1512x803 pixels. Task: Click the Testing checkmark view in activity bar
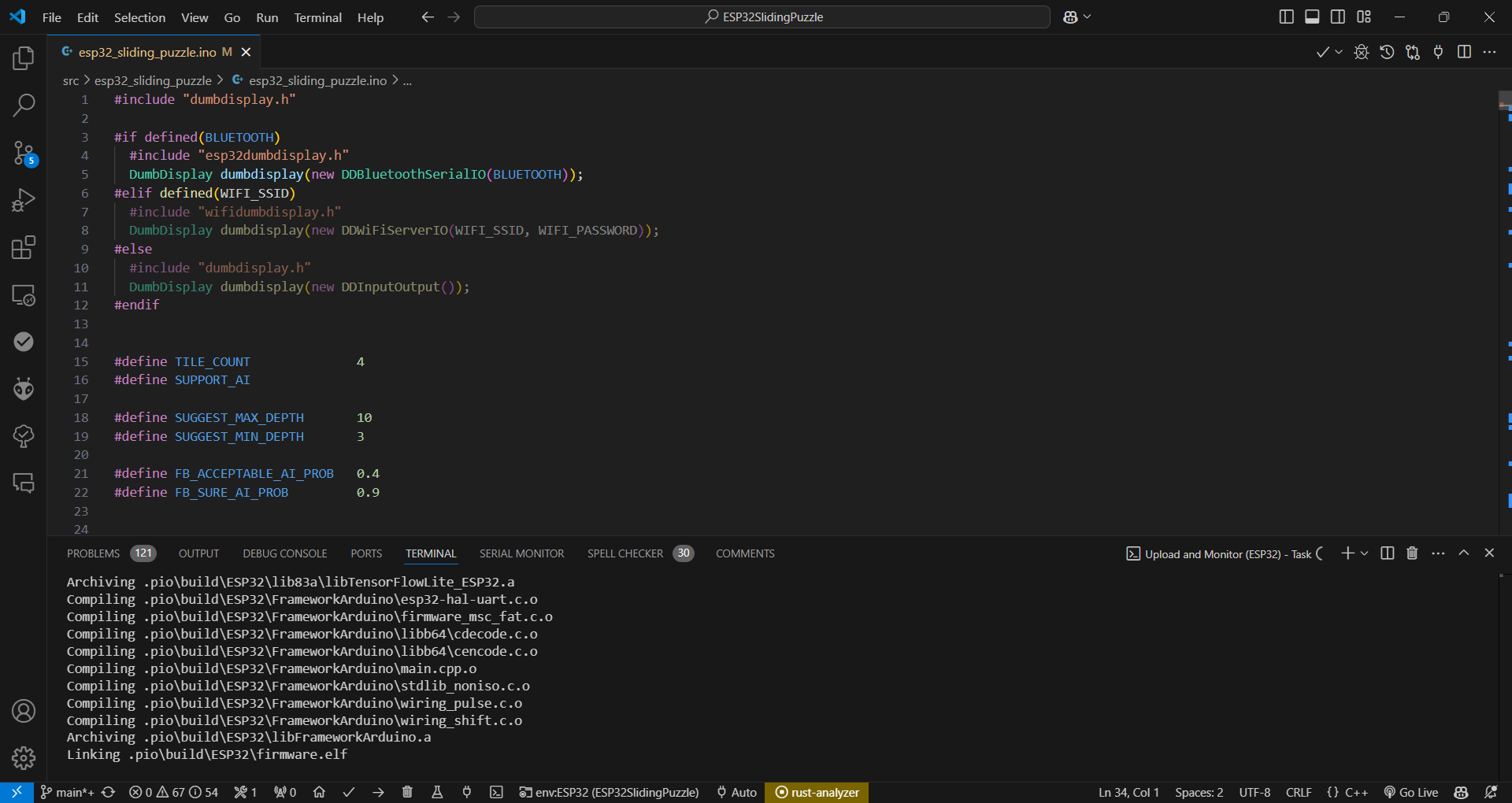click(x=24, y=341)
